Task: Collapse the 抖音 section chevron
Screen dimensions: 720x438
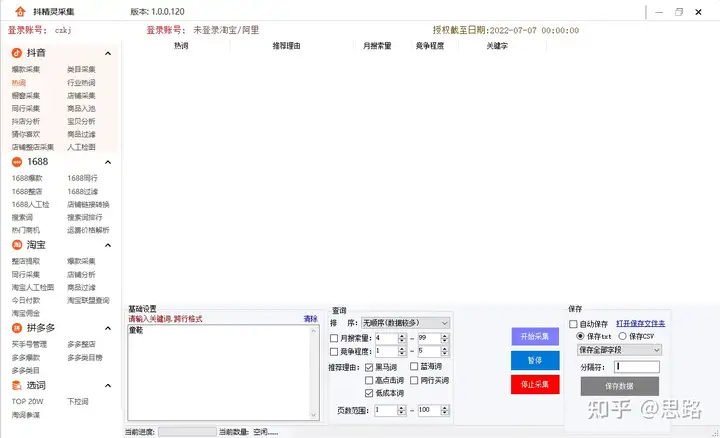Action: click(108, 54)
